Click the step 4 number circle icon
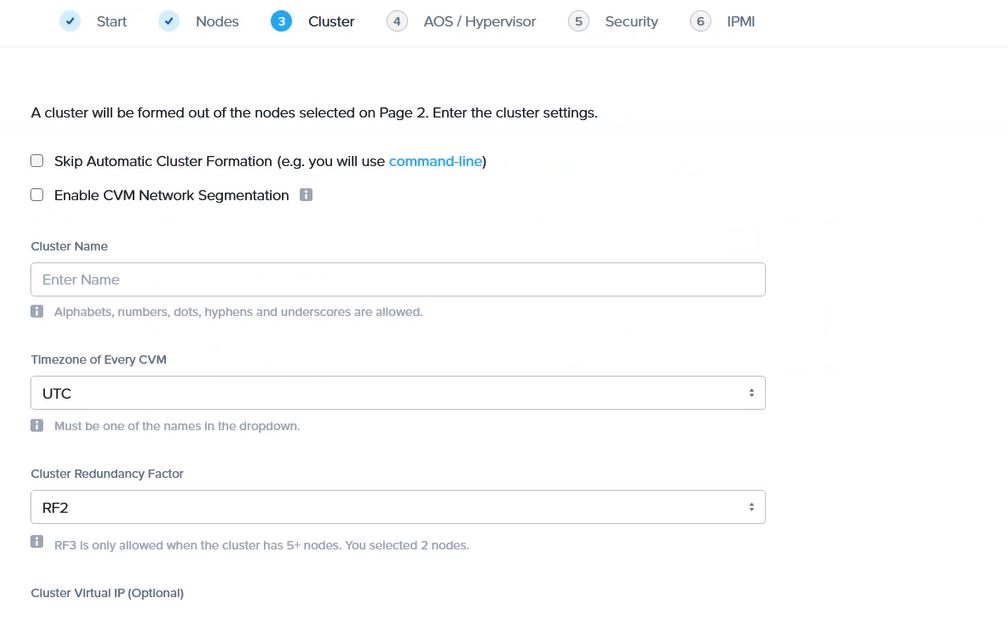 [x=397, y=21]
